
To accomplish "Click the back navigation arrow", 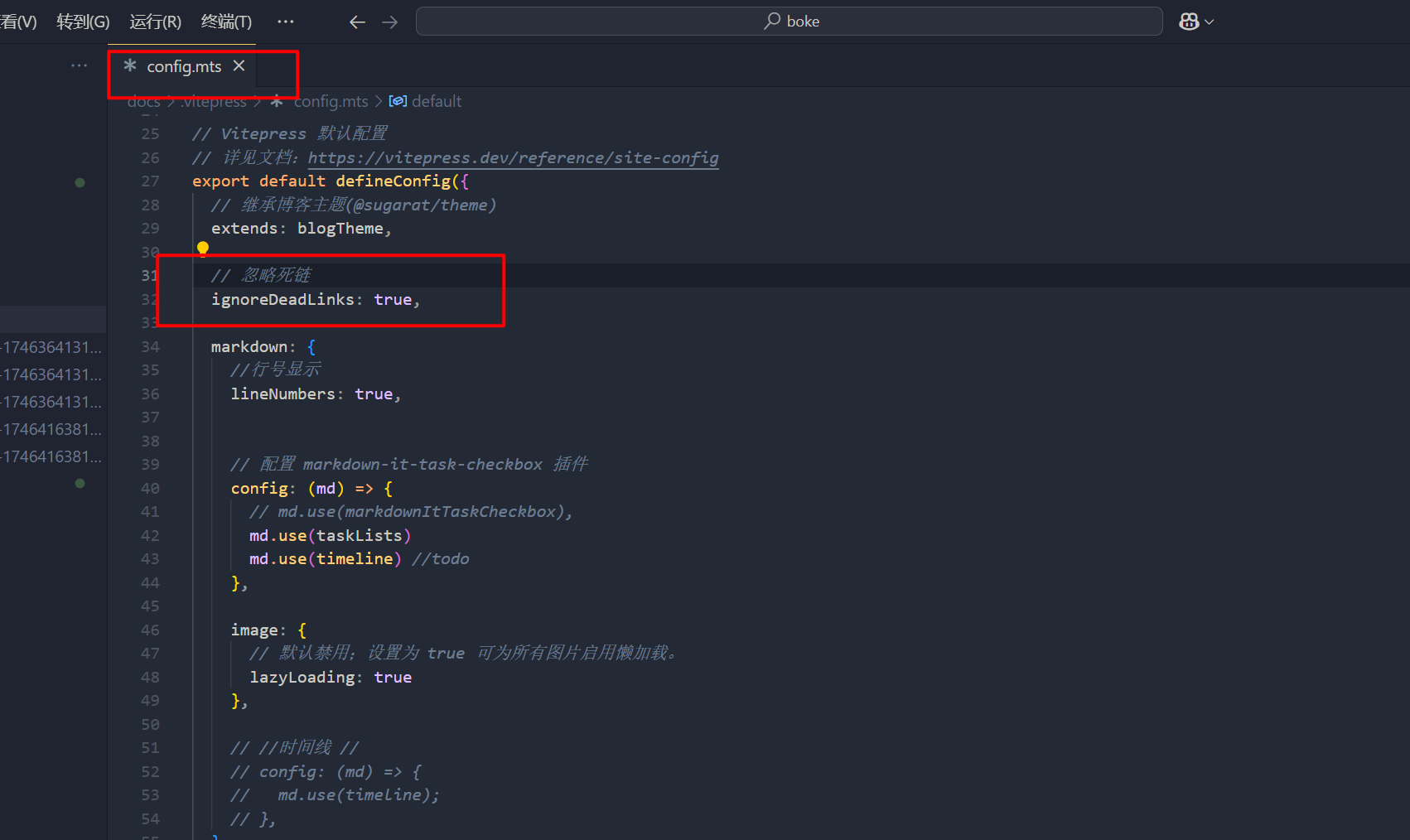I will click(357, 22).
